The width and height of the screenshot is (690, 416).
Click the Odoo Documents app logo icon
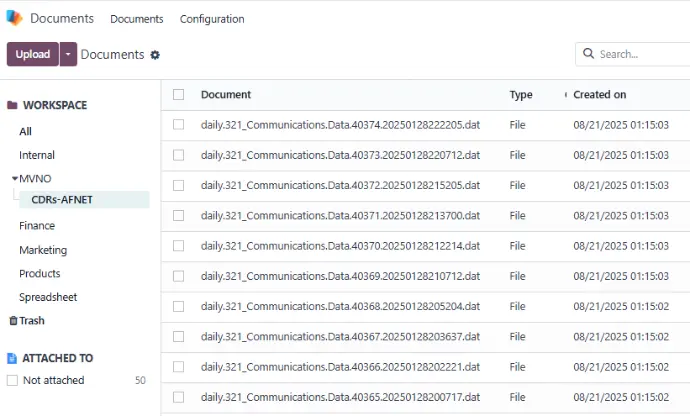pos(14,18)
